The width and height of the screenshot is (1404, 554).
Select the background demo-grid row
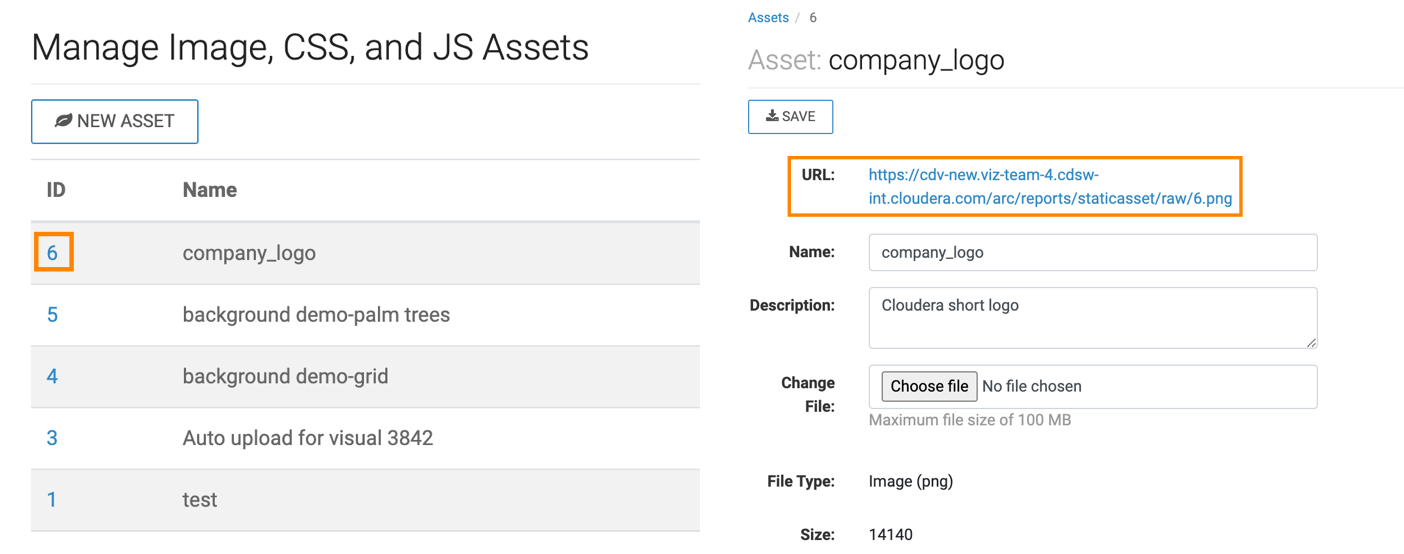click(285, 377)
